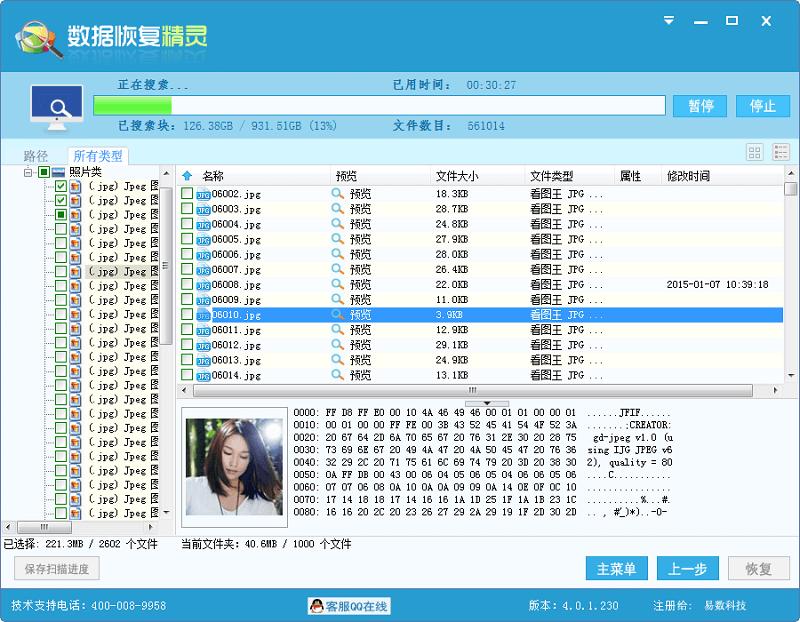Click the 照片类 category image icon

tap(58, 170)
